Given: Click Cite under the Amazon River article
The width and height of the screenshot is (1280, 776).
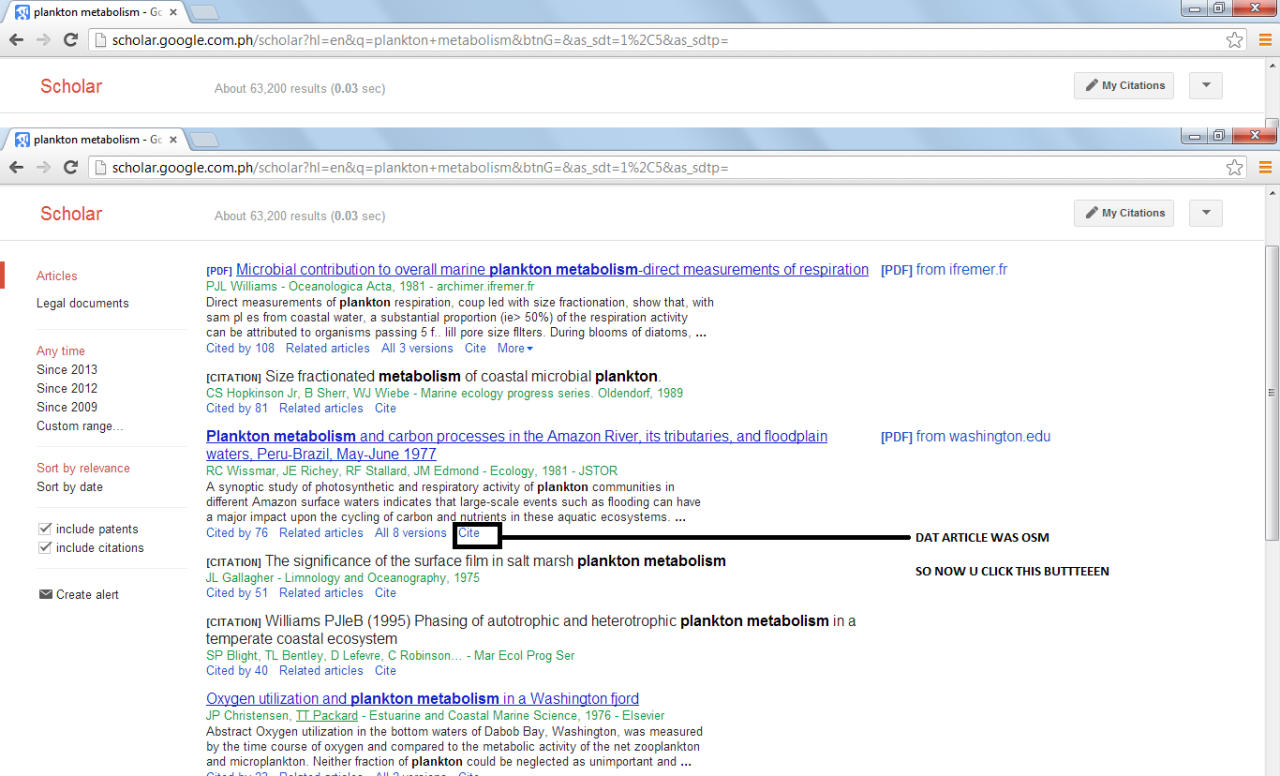Looking at the screenshot, I should click(x=468, y=533).
